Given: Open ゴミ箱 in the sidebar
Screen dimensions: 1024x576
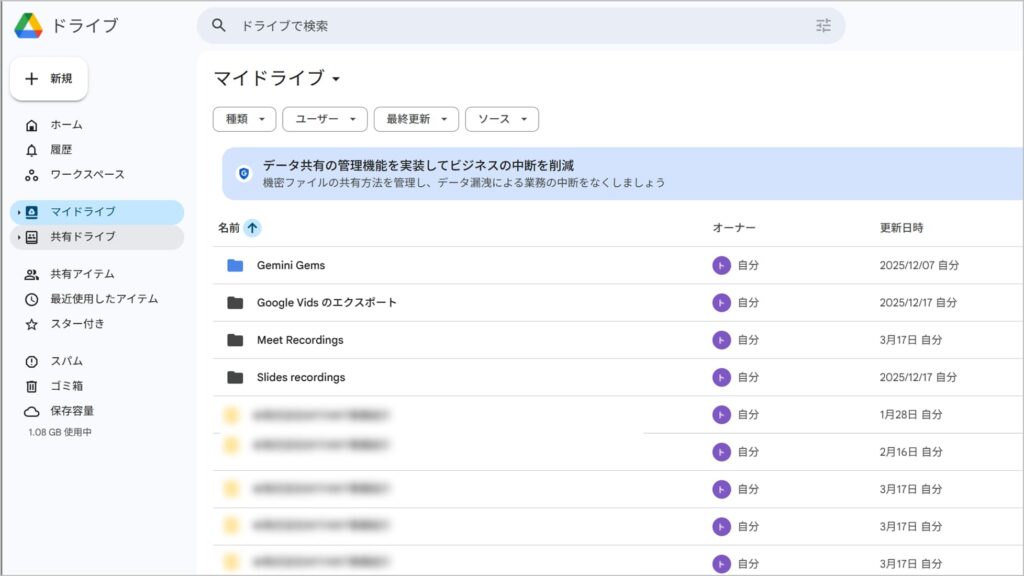Looking at the screenshot, I should [x=66, y=386].
